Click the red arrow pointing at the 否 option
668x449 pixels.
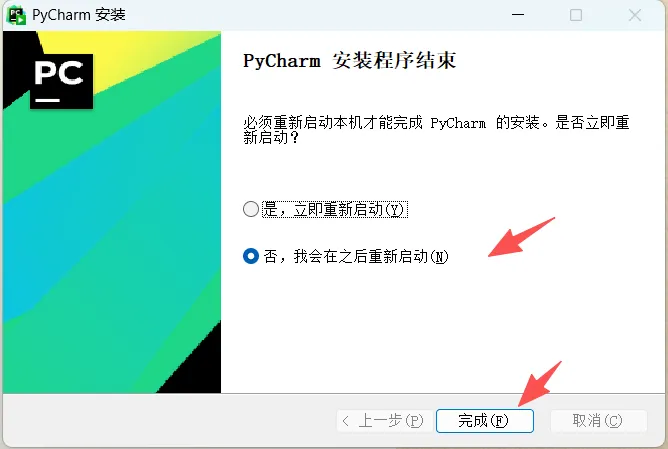[521, 237]
